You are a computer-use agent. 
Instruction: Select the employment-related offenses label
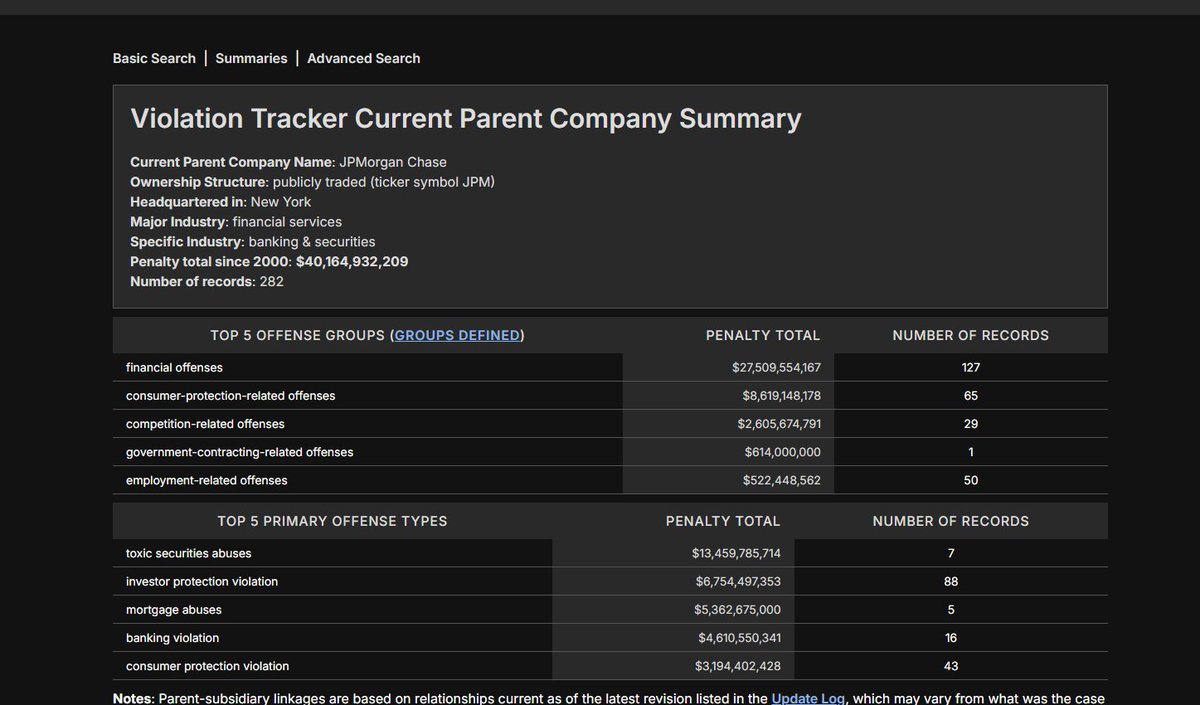pyautogui.click(x=206, y=480)
